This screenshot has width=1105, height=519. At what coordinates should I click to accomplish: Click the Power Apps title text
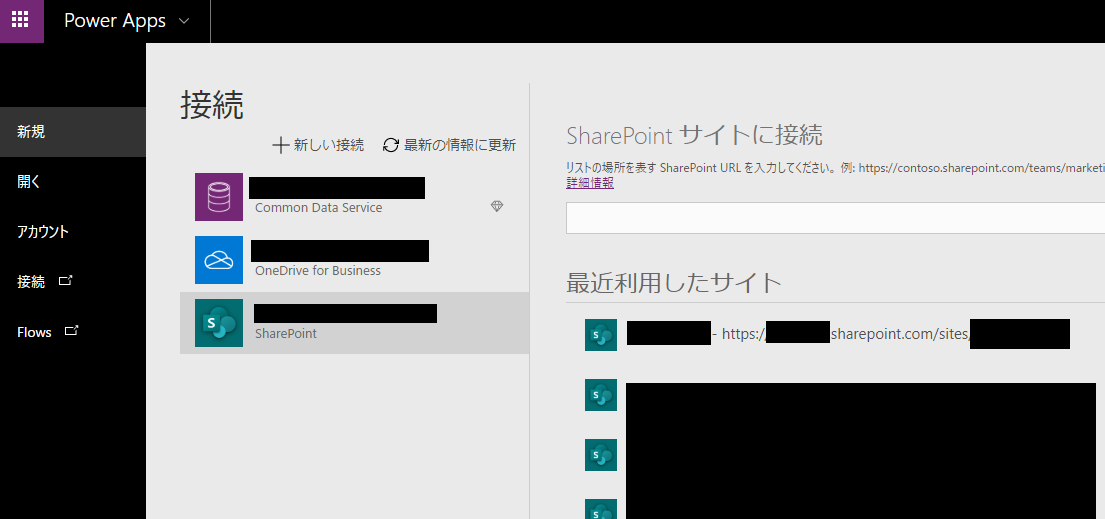coord(115,21)
